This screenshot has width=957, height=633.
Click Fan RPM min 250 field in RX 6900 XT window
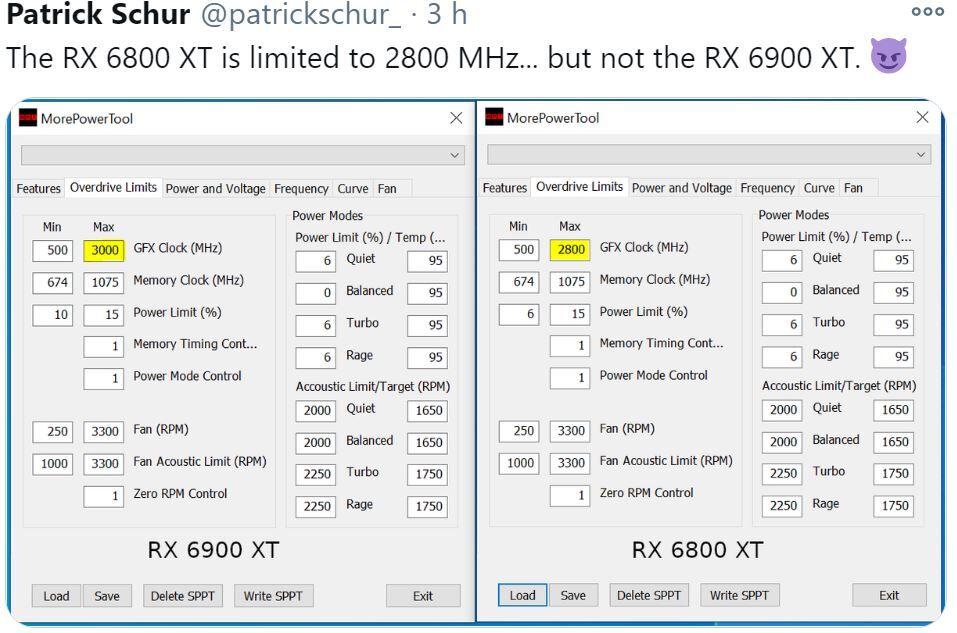click(x=52, y=432)
